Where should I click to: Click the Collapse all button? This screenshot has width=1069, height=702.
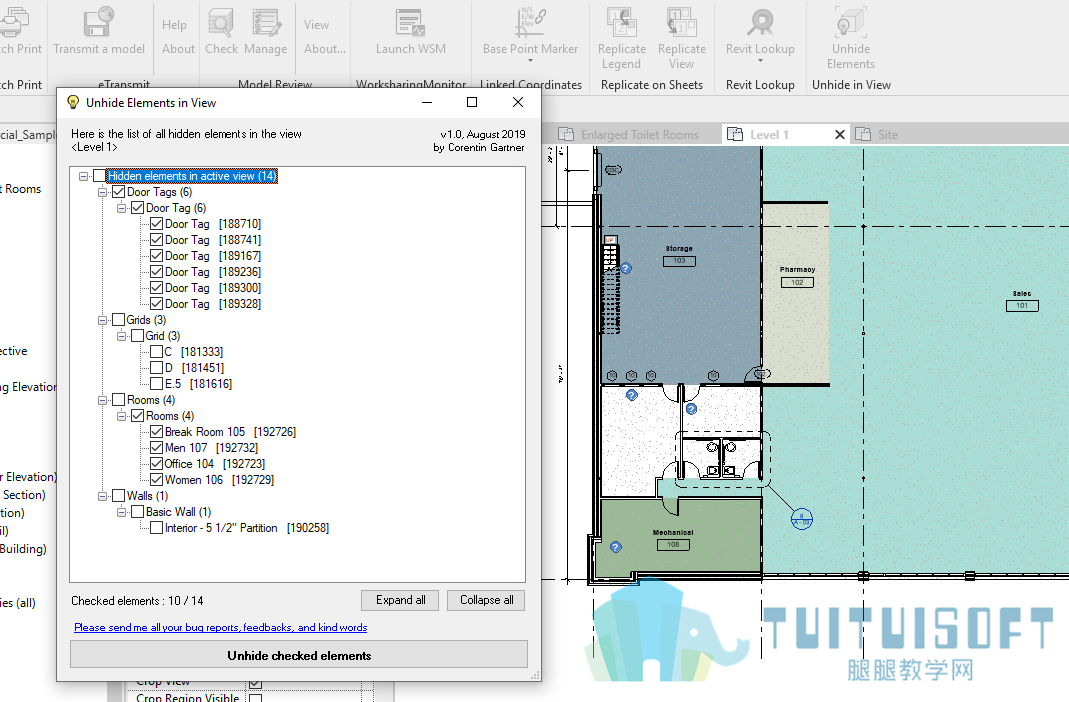(486, 600)
